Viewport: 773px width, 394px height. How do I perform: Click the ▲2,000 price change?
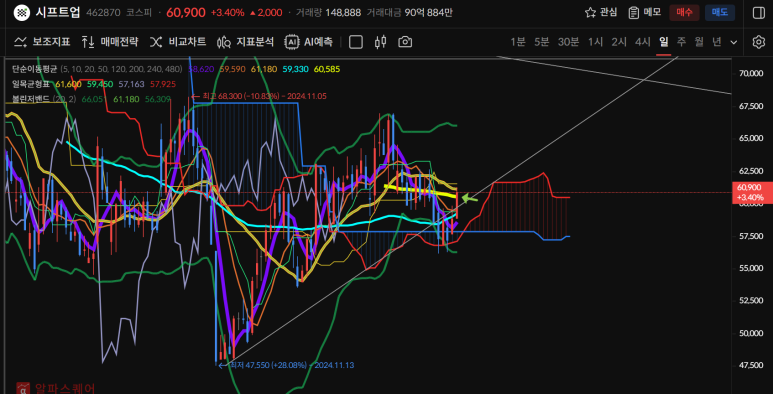266,13
